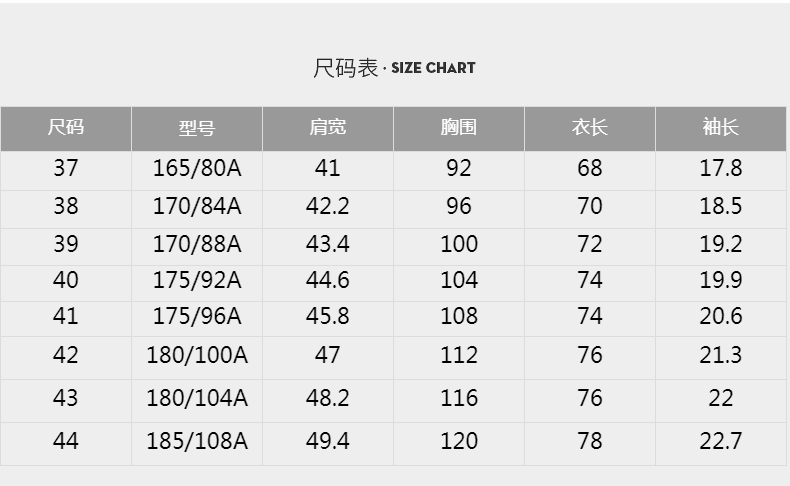This screenshot has width=790, height=486.
Task: Click garment length value 68
Action: tap(590, 168)
